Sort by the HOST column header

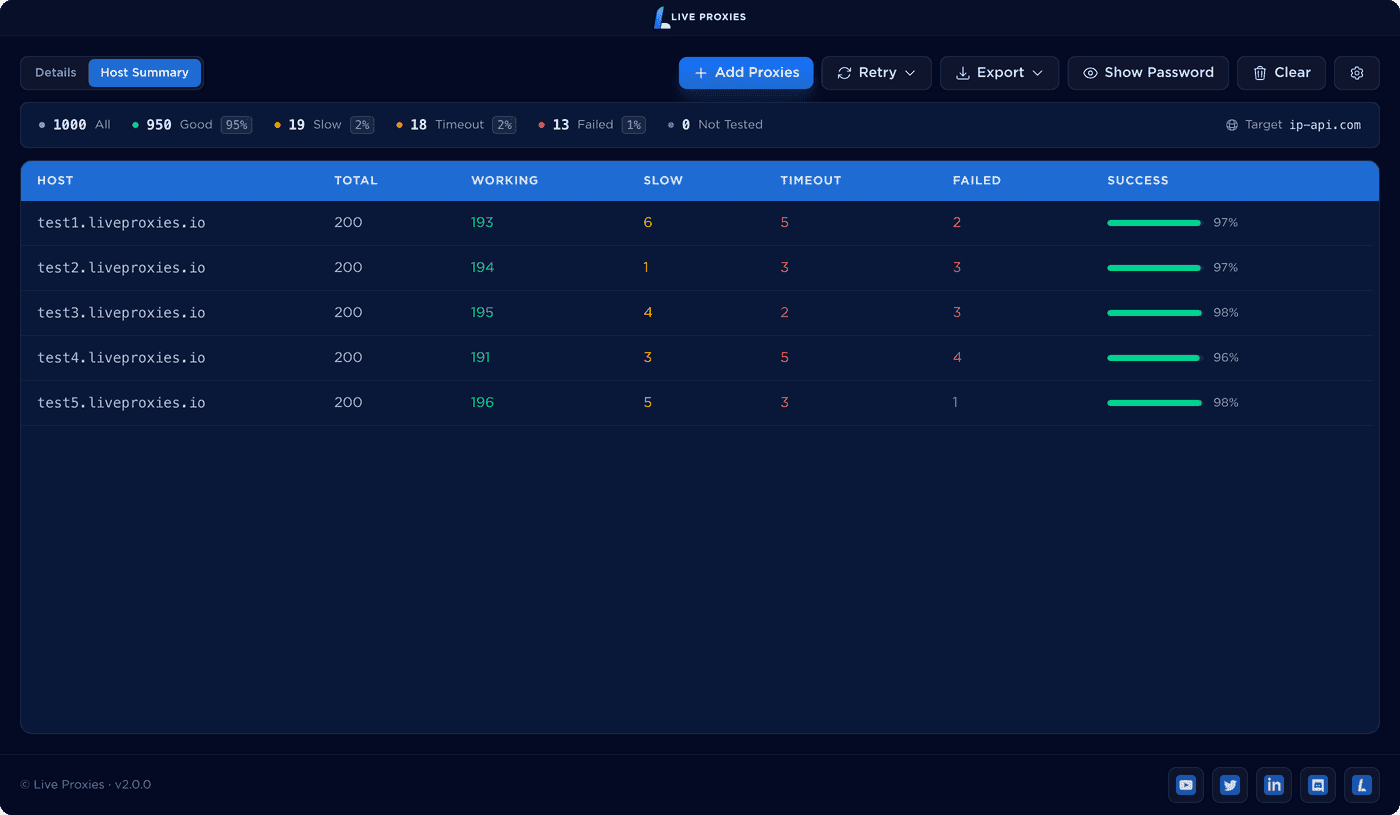click(x=55, y=181)
